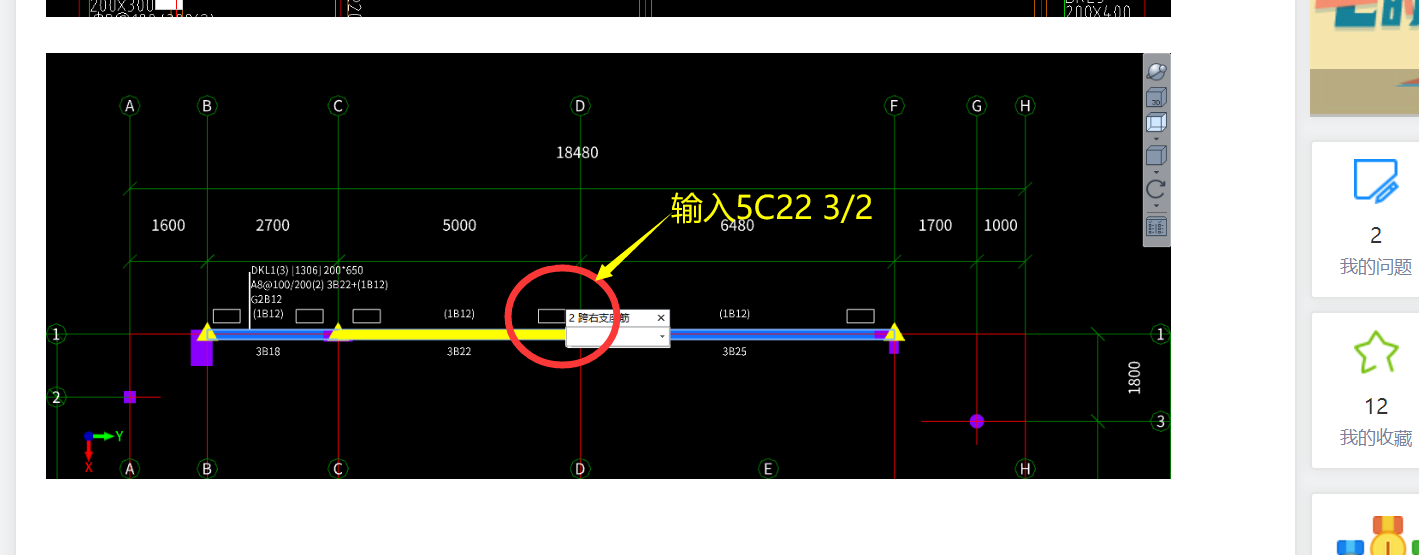Viewport: 1419px width, 555px height.
Task: Switch to the 3D cube view
Action: coord(1156,98)
